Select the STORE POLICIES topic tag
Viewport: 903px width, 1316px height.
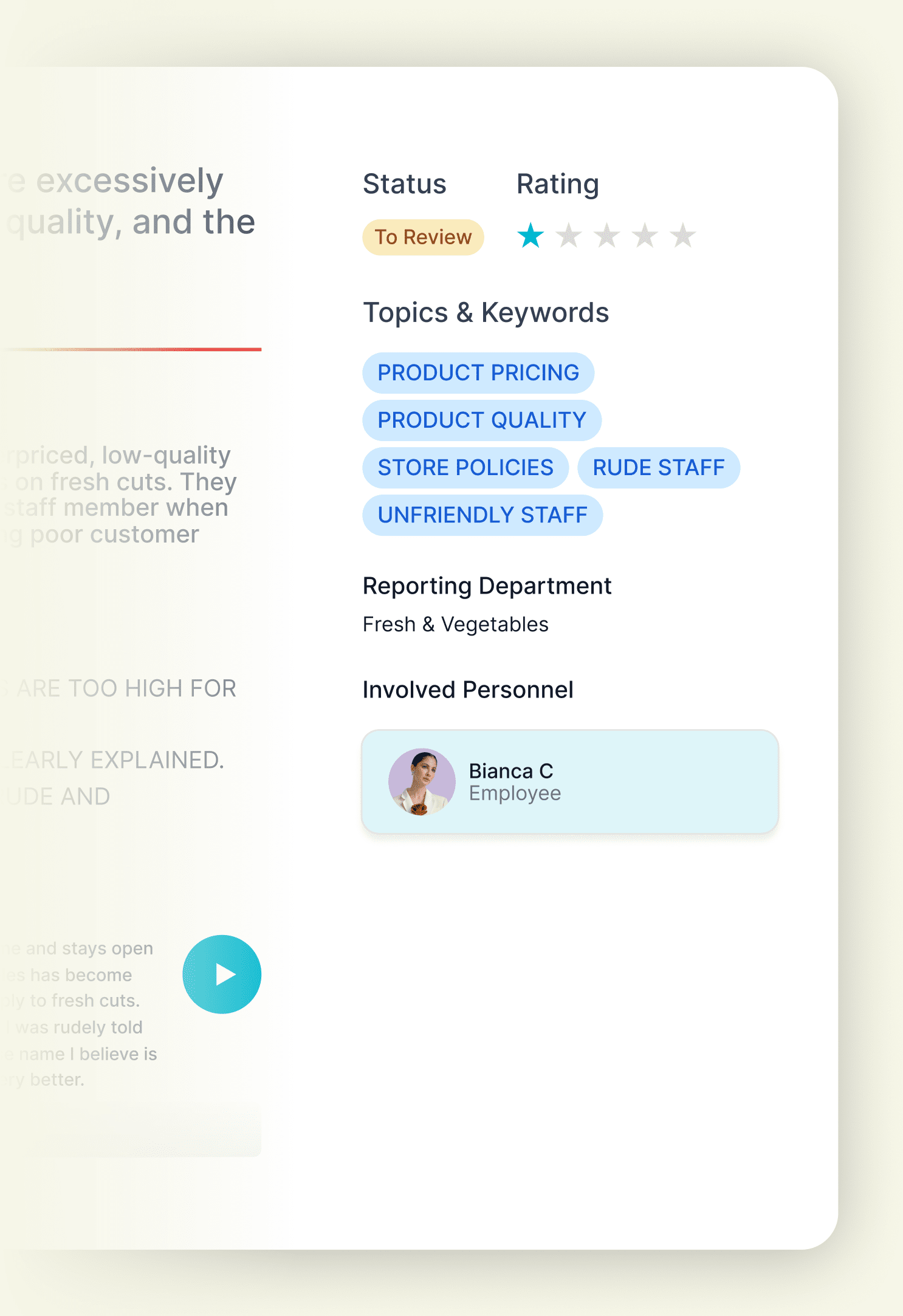pos(465,467)
